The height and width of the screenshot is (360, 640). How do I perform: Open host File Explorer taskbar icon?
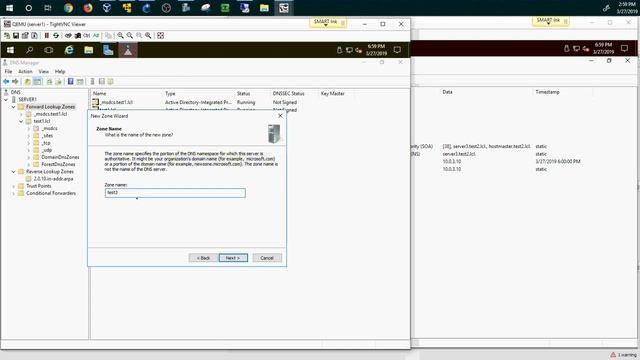(x=264, y=8)
